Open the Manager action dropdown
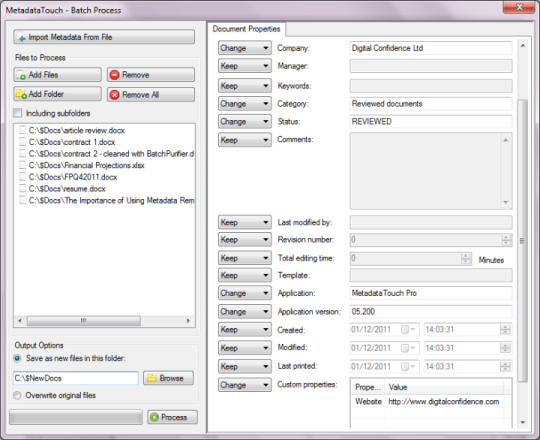The width and height of the screenshot is (540, 440). click(245, 66)
